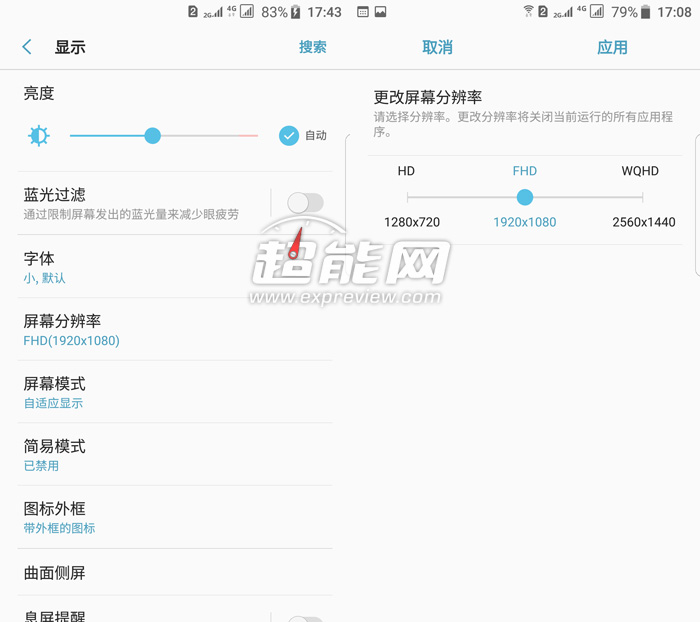
Task: Tap the 小, 默认 font value
Action: tap(45, 278)
